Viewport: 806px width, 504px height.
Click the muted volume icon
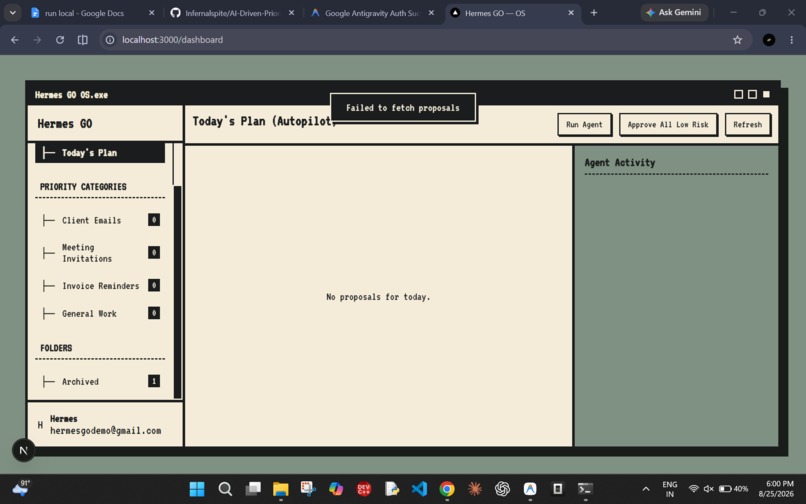[709, 489]
